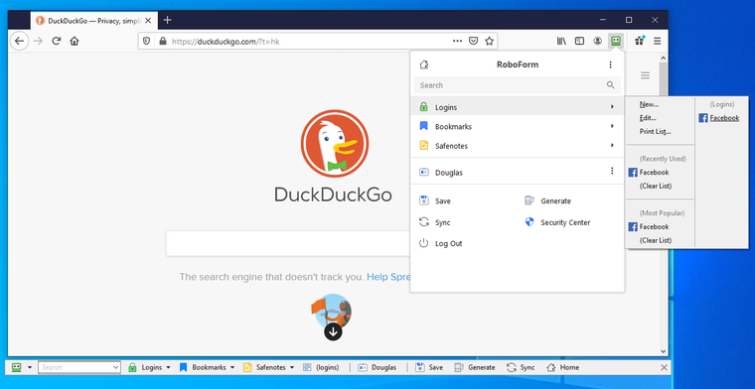Choose New... in Logins submenu
The image size is (755, 389).
tap(649, 104)
